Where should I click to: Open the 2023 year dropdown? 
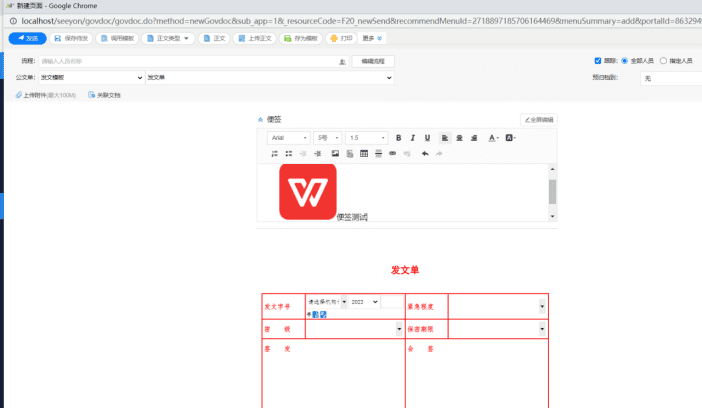pyautogui.click(x=364, y=302)
